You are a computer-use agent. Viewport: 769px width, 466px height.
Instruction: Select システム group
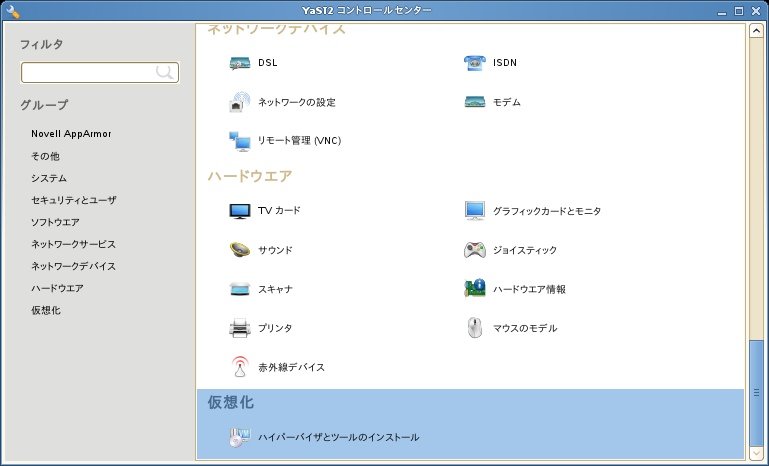click(x=49, y=178)
